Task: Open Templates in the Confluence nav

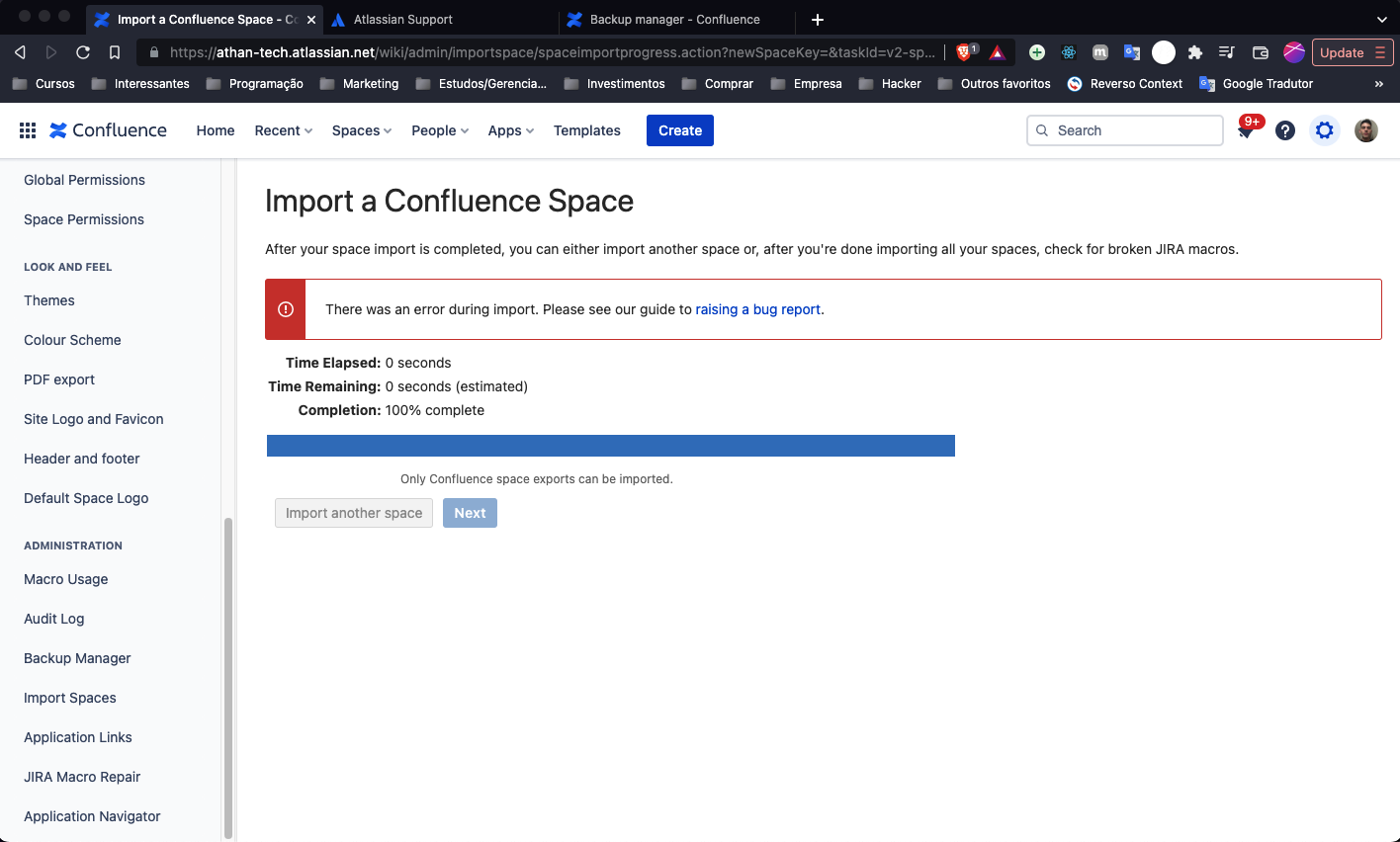Action: [x=587, y=130]
